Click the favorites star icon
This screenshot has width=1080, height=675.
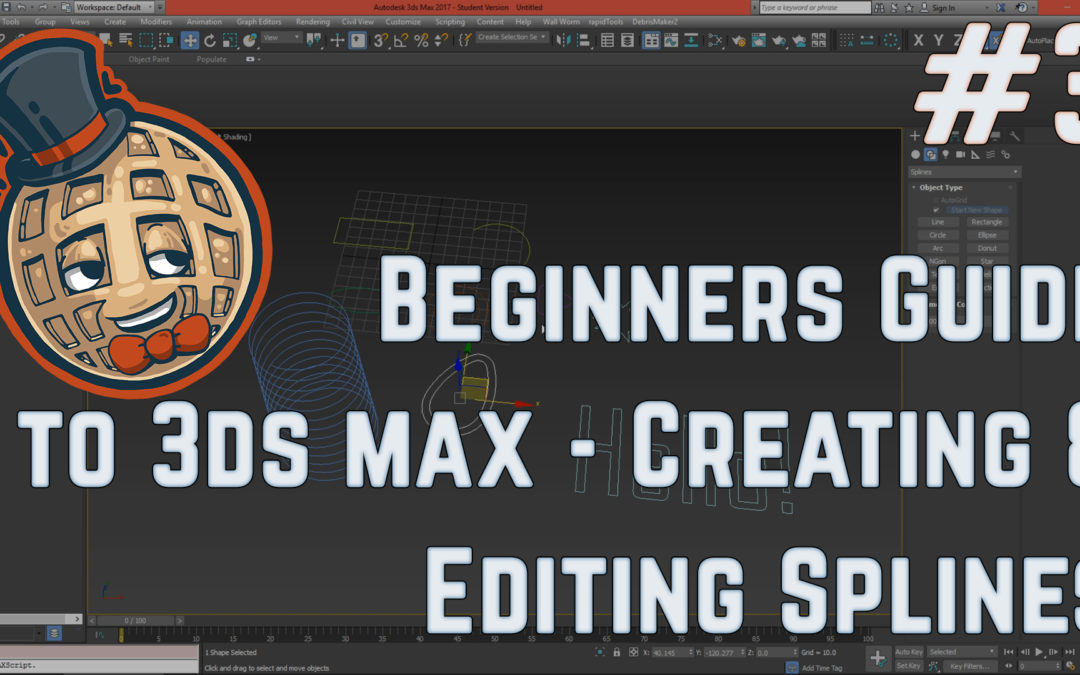(x=908, y=8)
